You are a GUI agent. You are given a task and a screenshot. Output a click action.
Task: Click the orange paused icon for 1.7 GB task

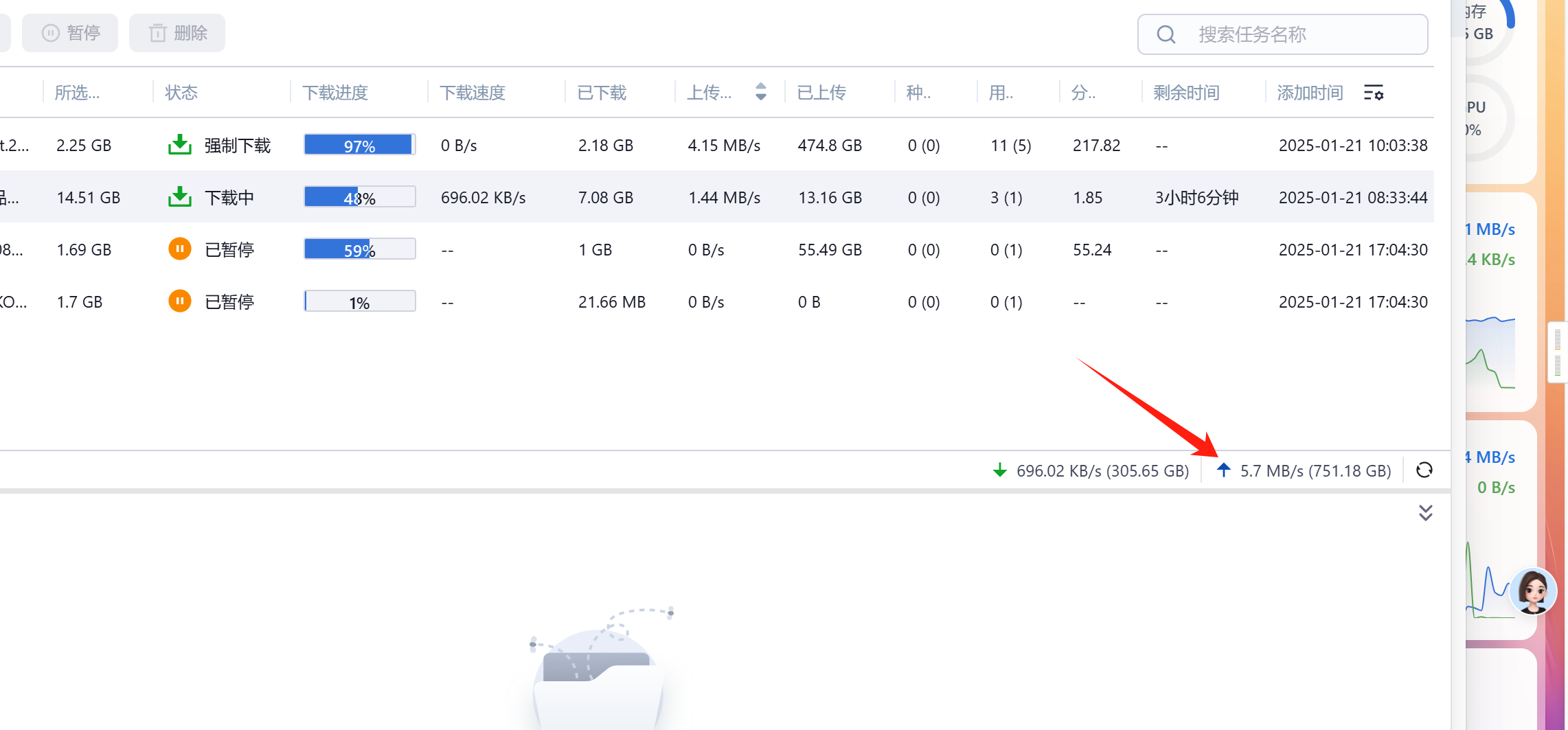pyautogui.click(x=180, y=301)
